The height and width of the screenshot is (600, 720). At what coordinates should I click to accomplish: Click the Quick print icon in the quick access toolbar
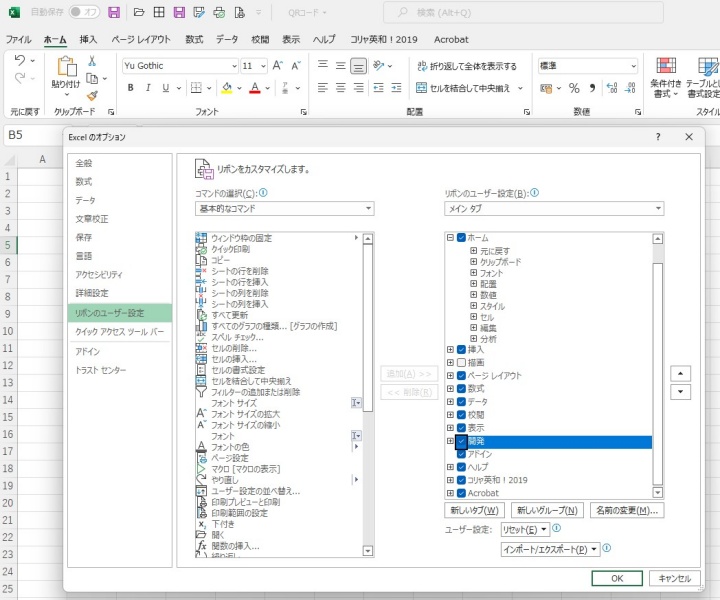(219, 12)
